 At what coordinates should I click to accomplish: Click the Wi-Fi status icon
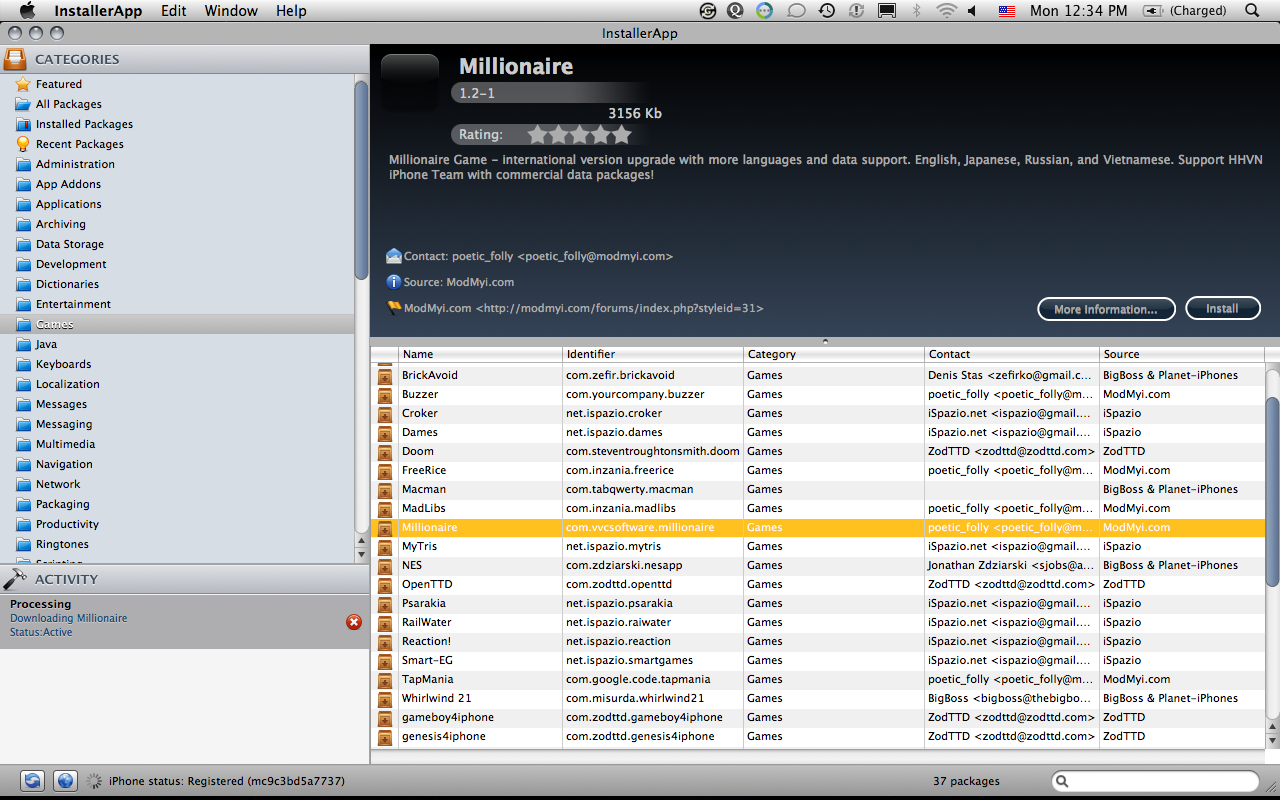tap(946, 11)
